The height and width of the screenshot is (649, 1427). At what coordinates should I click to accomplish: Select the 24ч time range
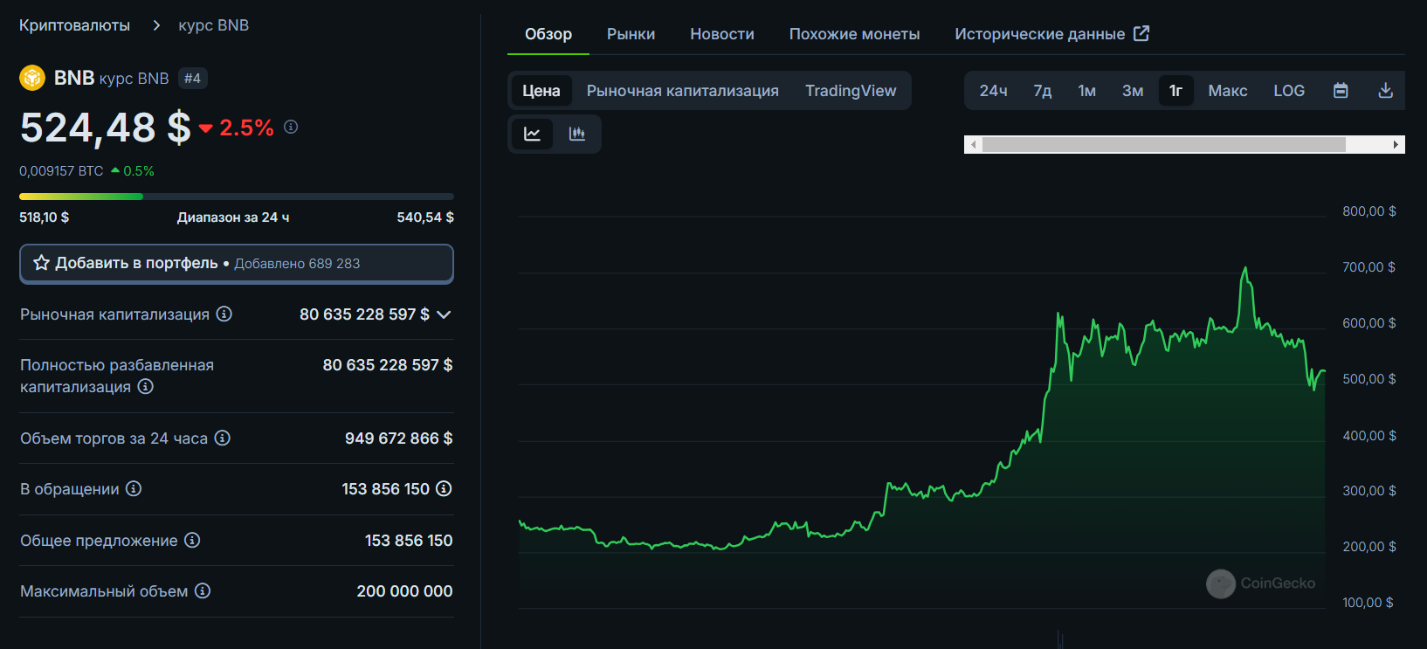pyautogui.click(x=993, y=91)
